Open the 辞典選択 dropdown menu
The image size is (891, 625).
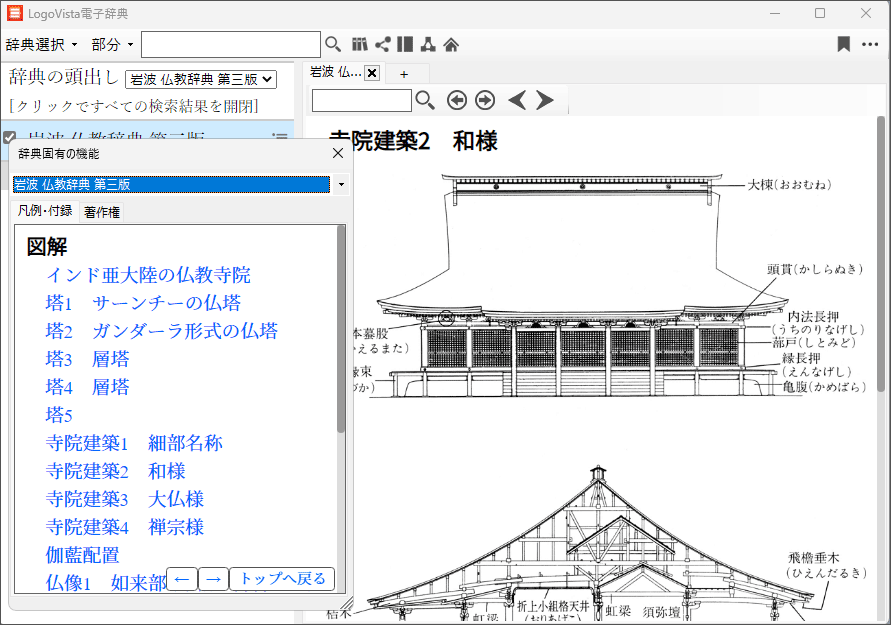(x=41, y=45)
